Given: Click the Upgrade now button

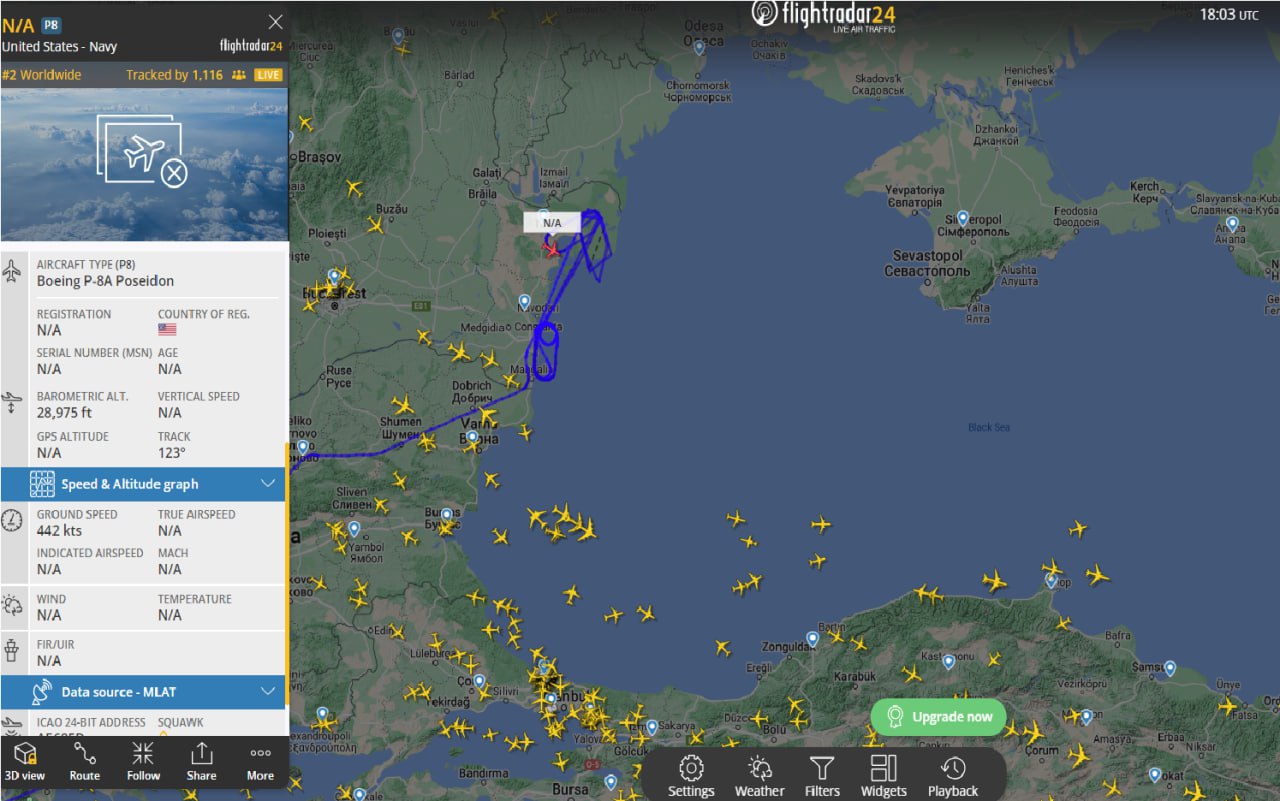Looking at the screenshot, I should click(938, 717).
